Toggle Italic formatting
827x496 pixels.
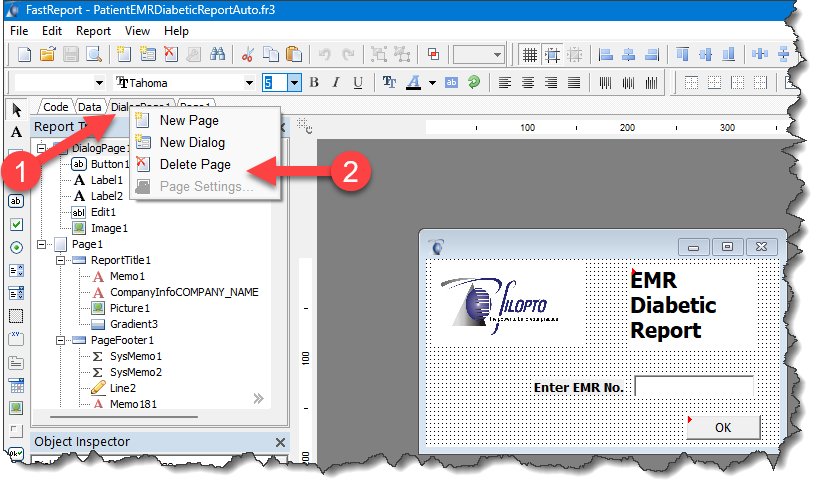point(336,82)
